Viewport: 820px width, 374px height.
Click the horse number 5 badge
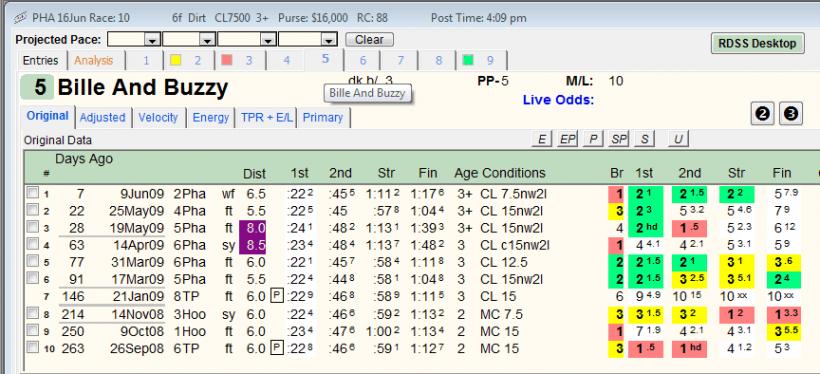click(37, 87)
